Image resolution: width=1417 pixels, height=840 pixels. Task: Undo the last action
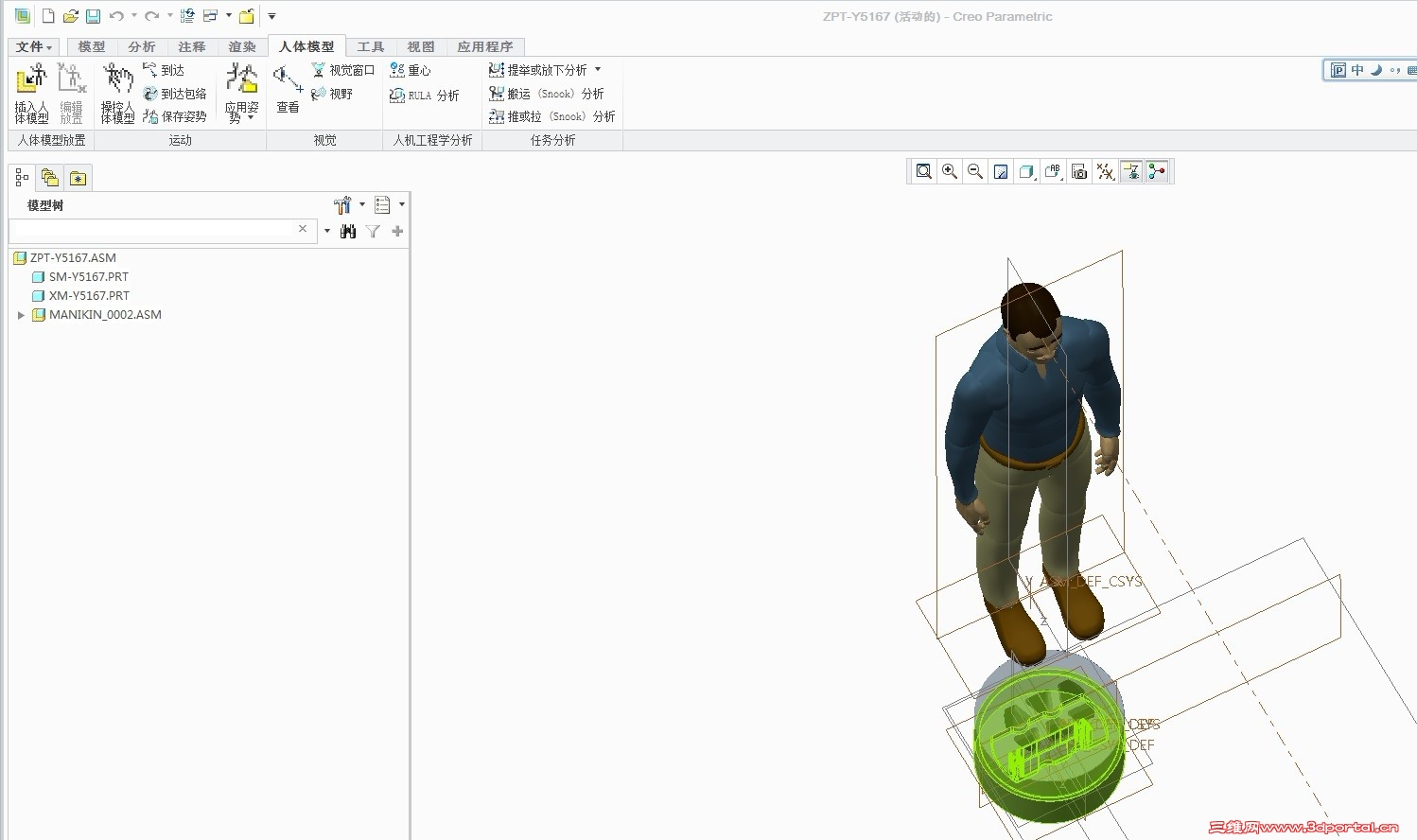[116, 16]
